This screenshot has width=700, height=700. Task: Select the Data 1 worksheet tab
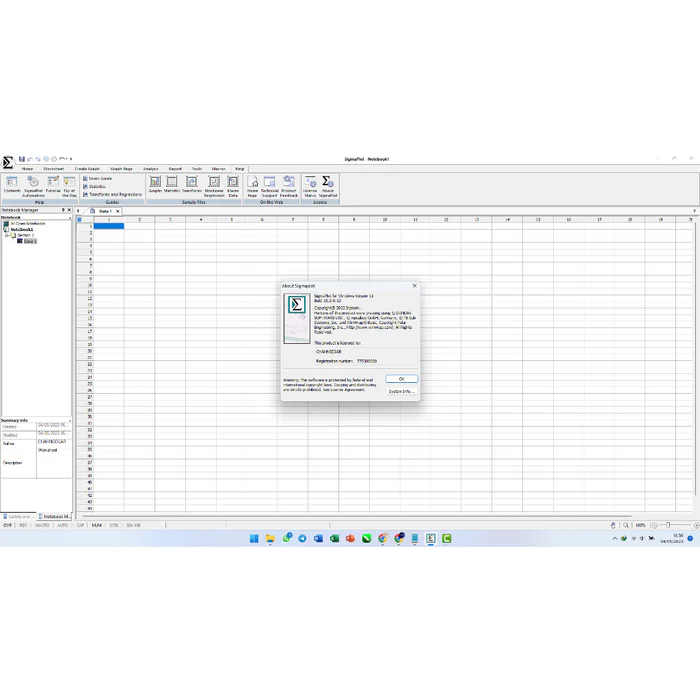coord(105,211)
